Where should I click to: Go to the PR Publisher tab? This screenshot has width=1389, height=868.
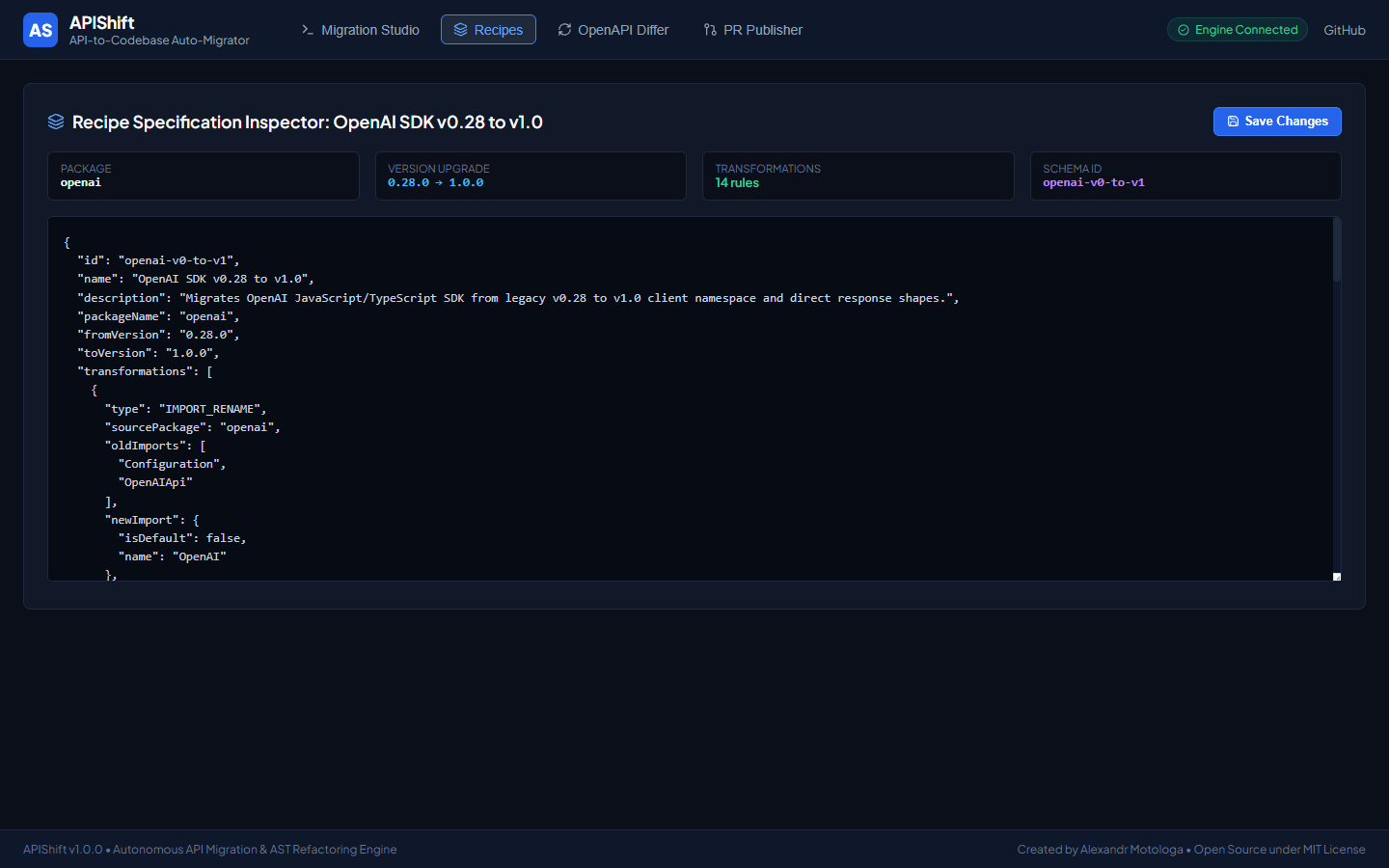tap(752, 30)
